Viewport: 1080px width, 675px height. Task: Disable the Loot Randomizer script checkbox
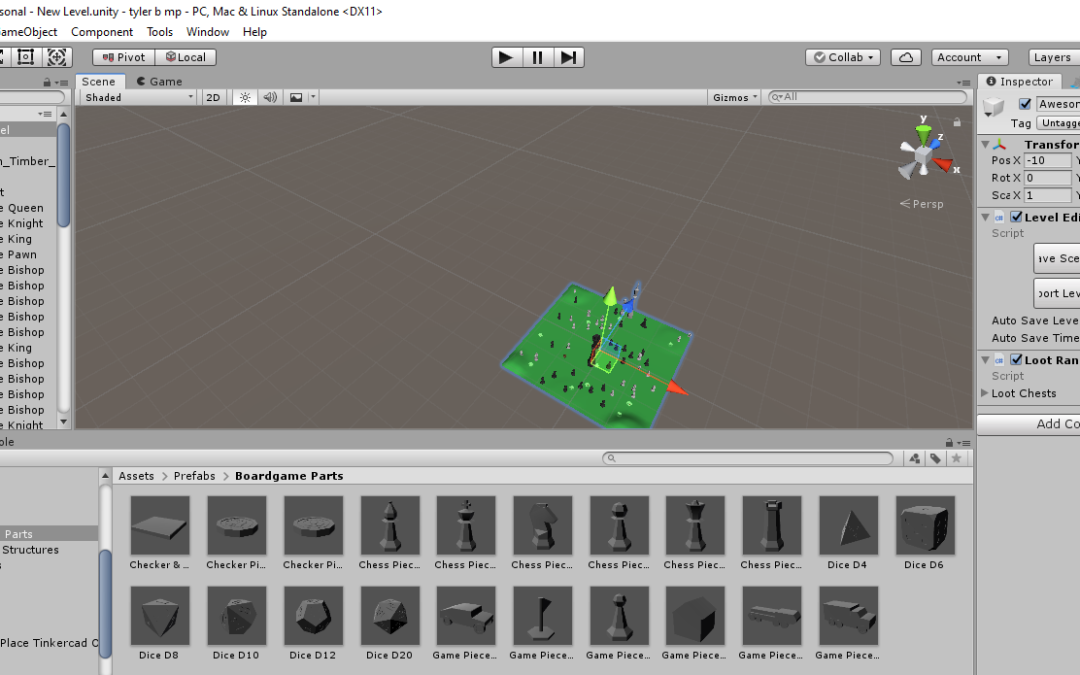(x=1016, y=360)
